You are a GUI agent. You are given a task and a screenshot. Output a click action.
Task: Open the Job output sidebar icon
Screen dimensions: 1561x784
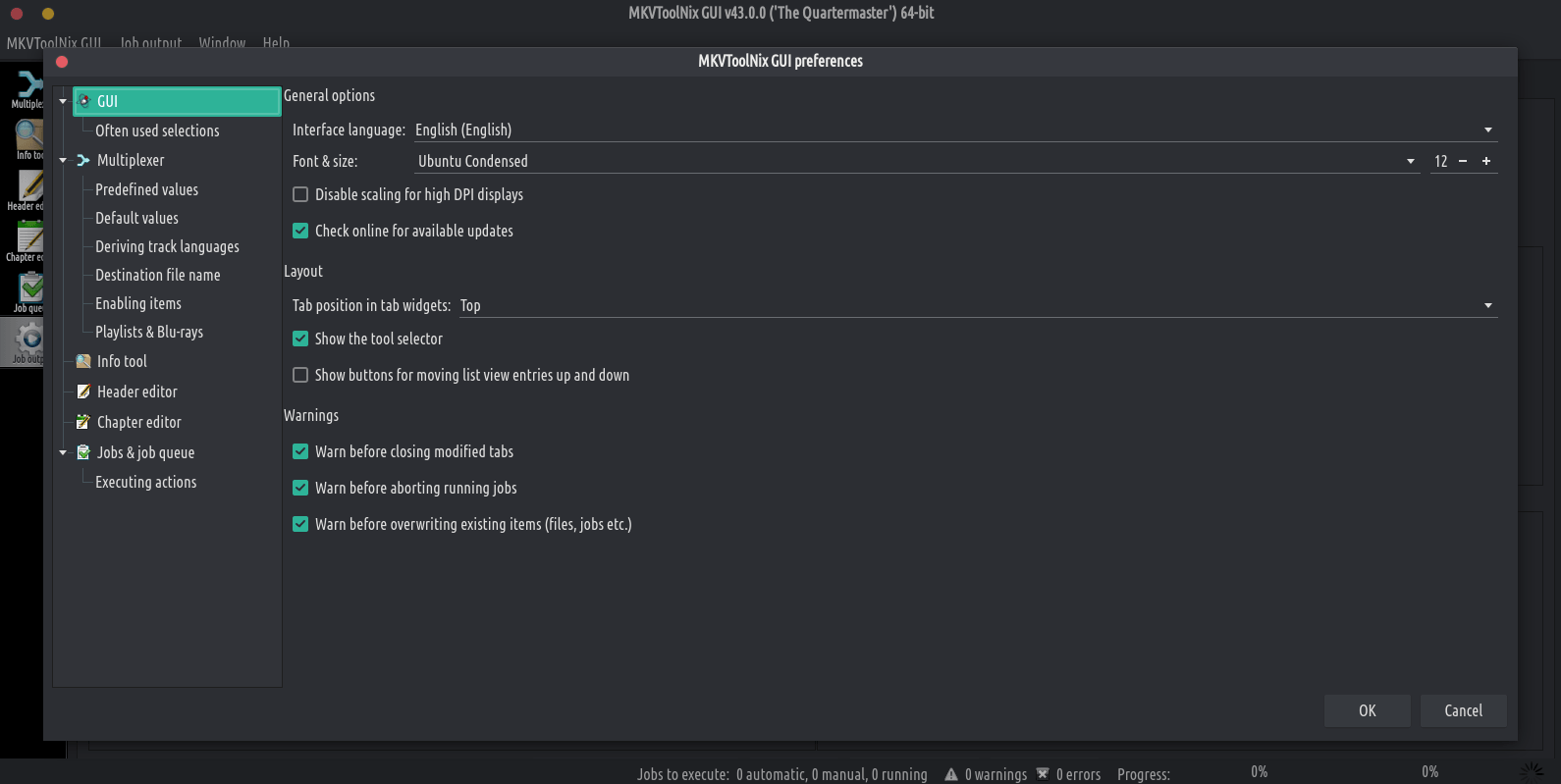coord(28,342)
